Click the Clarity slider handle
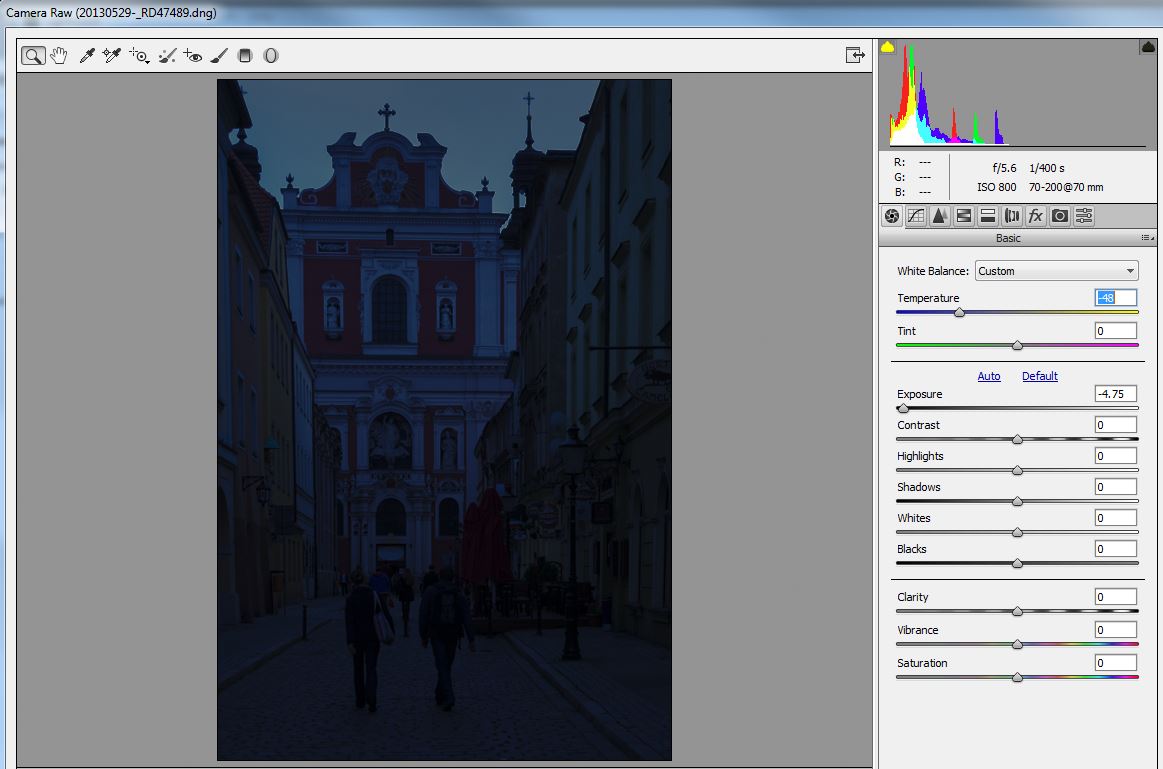This screenshot has height=769, width=1163. point(1018,611)
